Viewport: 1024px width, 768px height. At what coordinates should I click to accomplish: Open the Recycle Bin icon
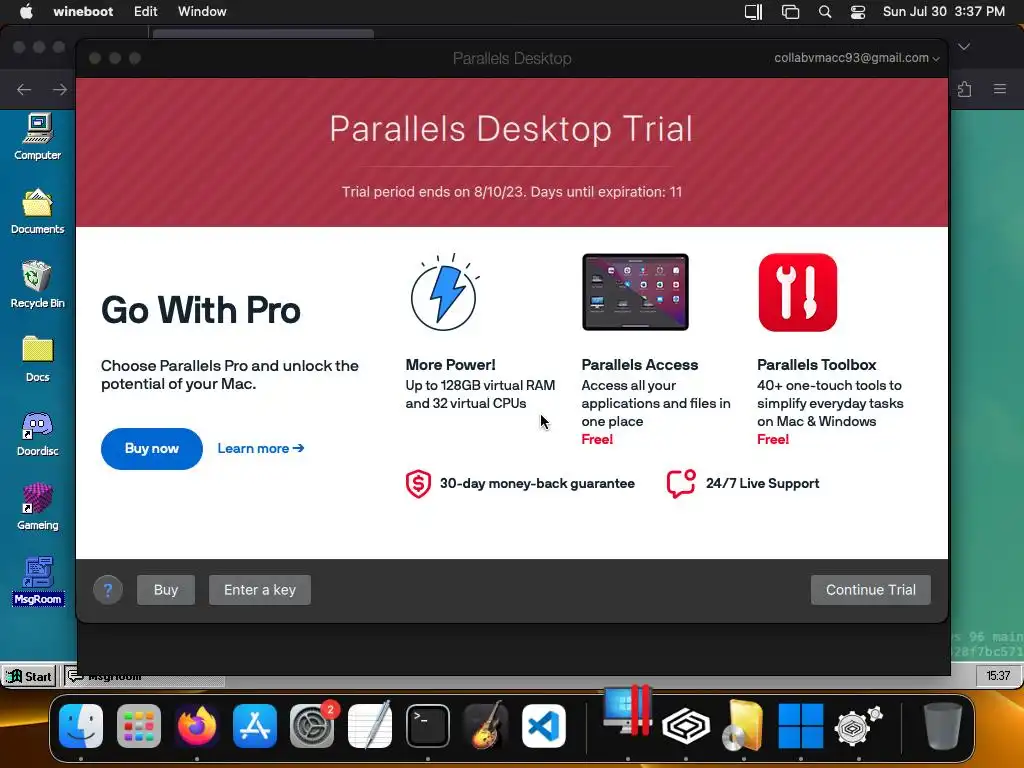37,285
